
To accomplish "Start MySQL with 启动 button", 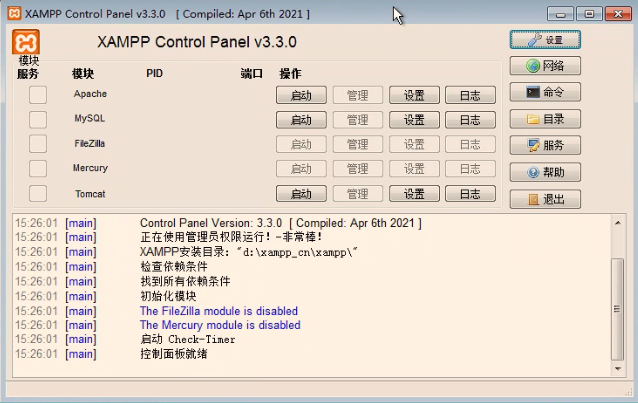I will [x=301, y=120].
